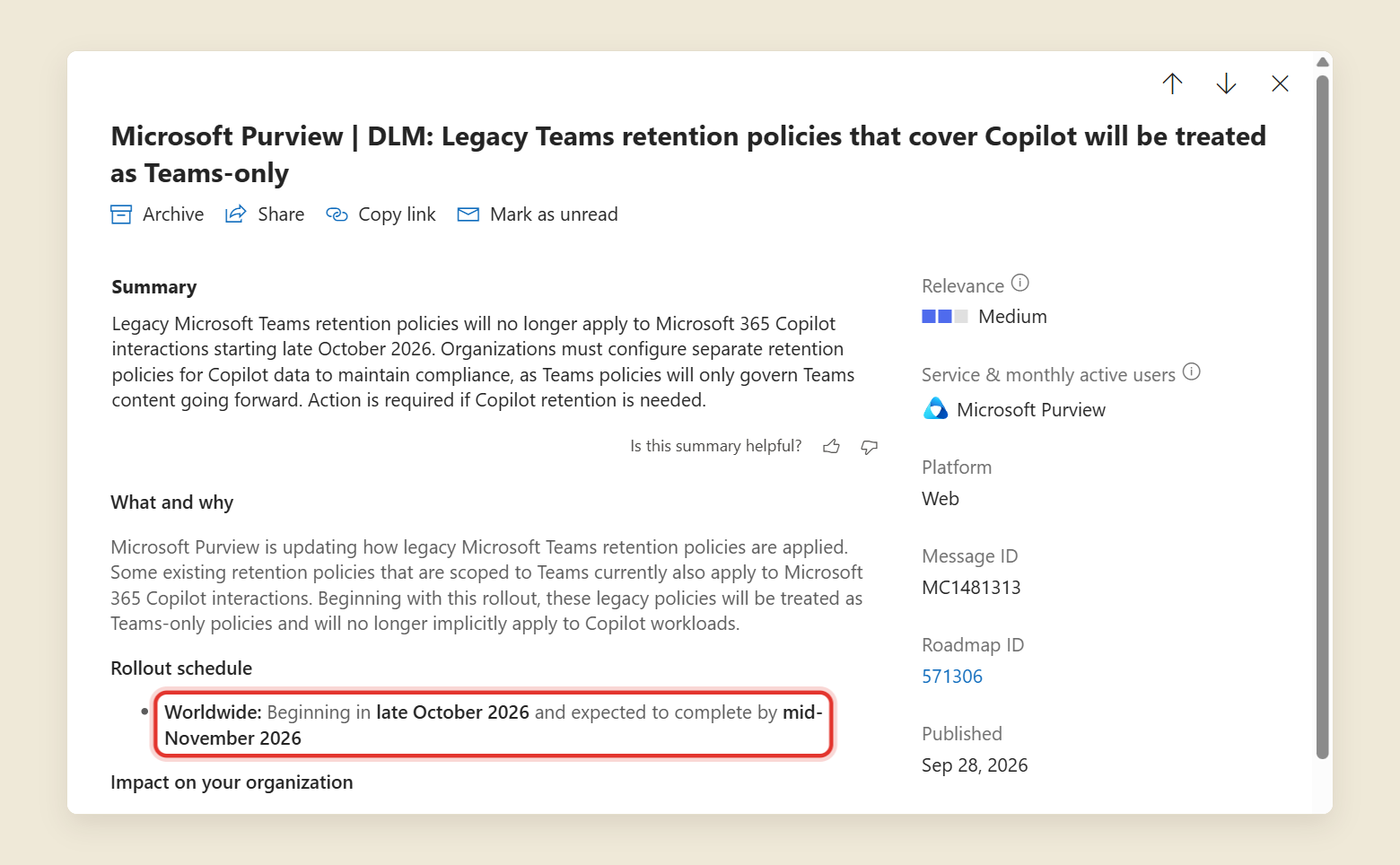Mark this message as unread
The image size is (1400, 865).
pos(538,214)
